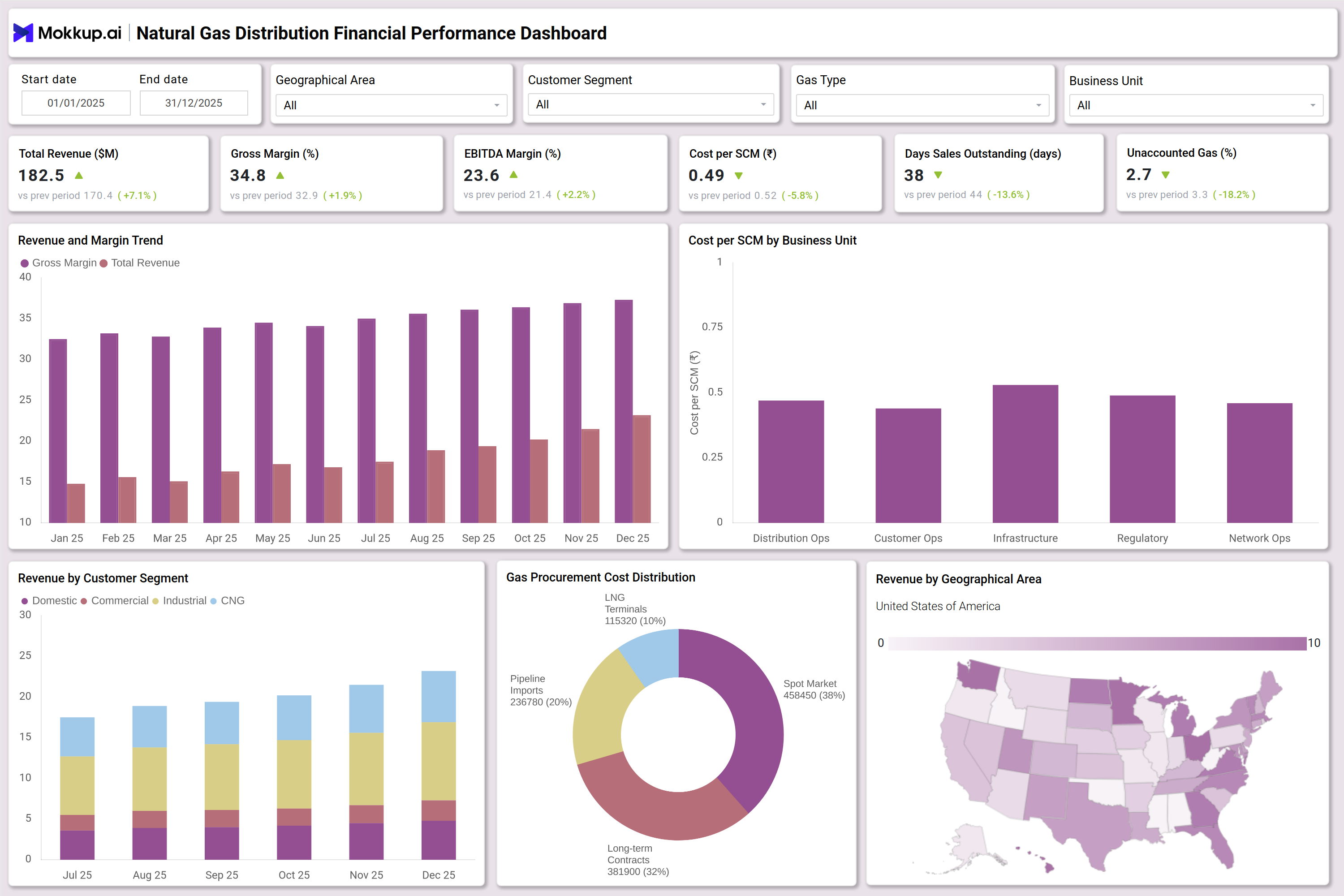Image resolution: width=1344 pixels, height=896 pixels.
Task: Click the map color scale bar
Action: point(1098,643)
